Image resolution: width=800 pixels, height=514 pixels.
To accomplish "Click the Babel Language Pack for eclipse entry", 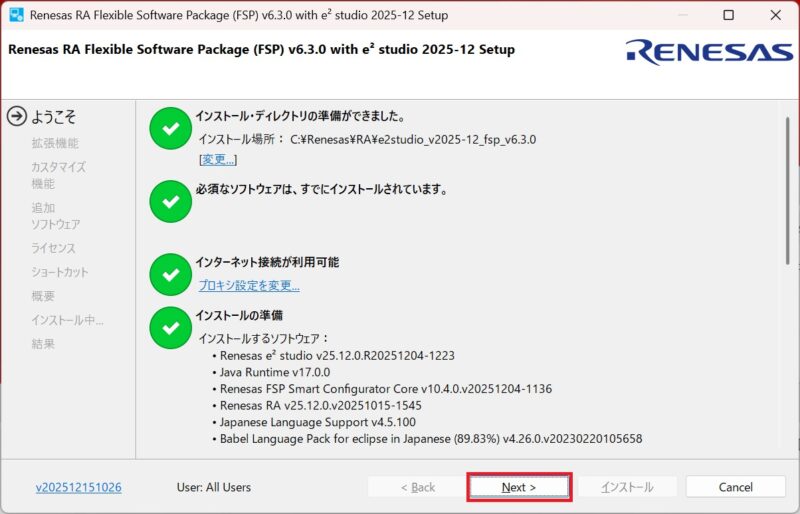I will point(431,439).
